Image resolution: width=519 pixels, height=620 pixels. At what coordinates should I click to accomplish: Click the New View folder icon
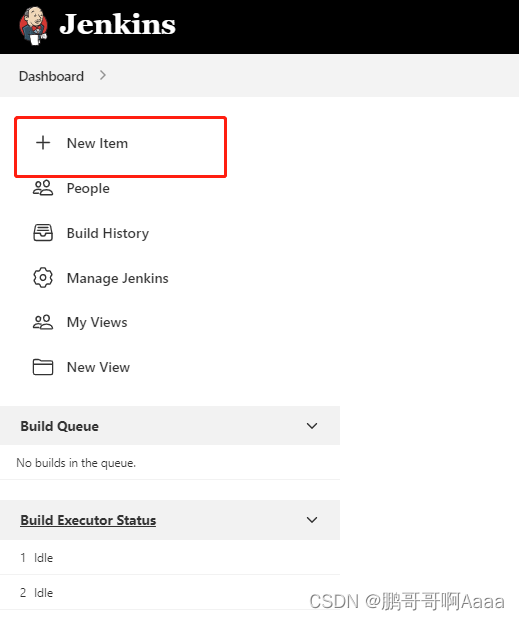43,367
